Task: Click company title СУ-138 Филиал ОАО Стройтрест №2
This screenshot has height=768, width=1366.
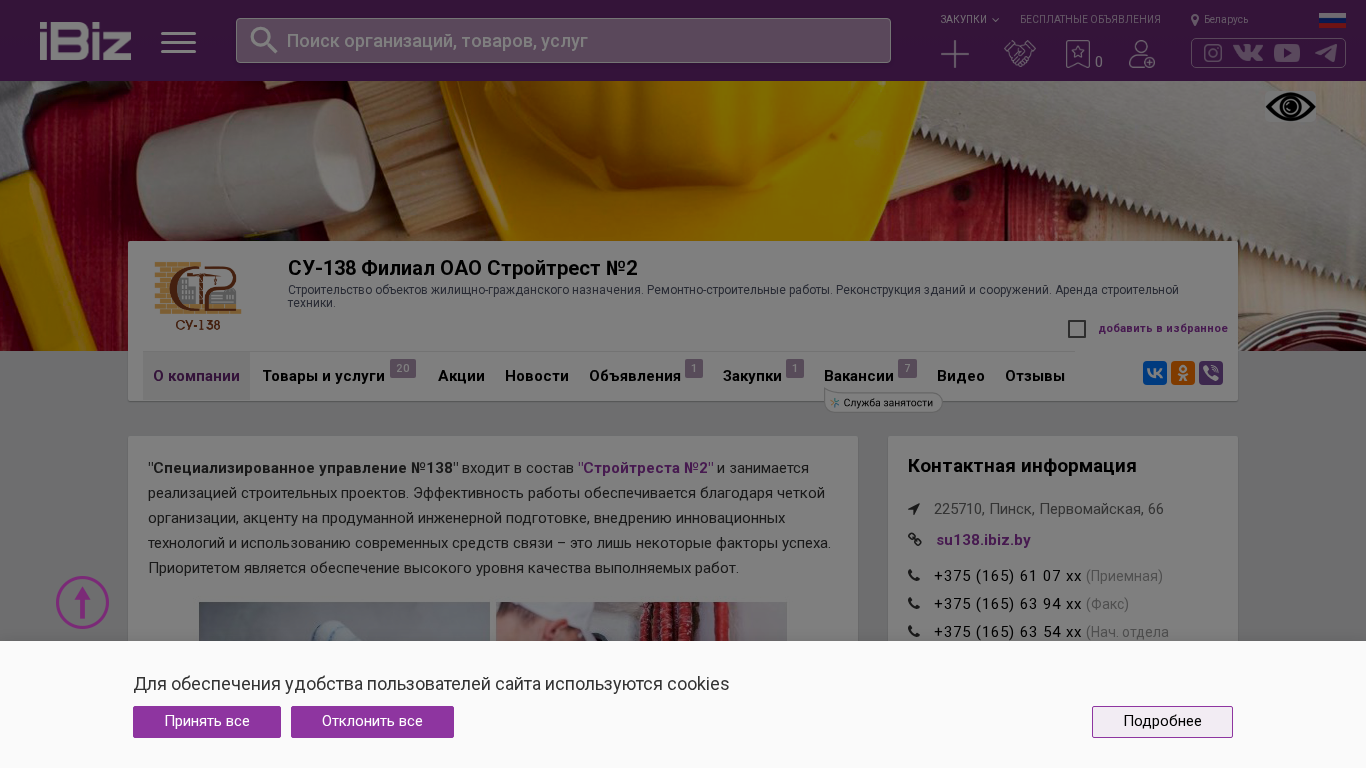Action: click(463, 268)
